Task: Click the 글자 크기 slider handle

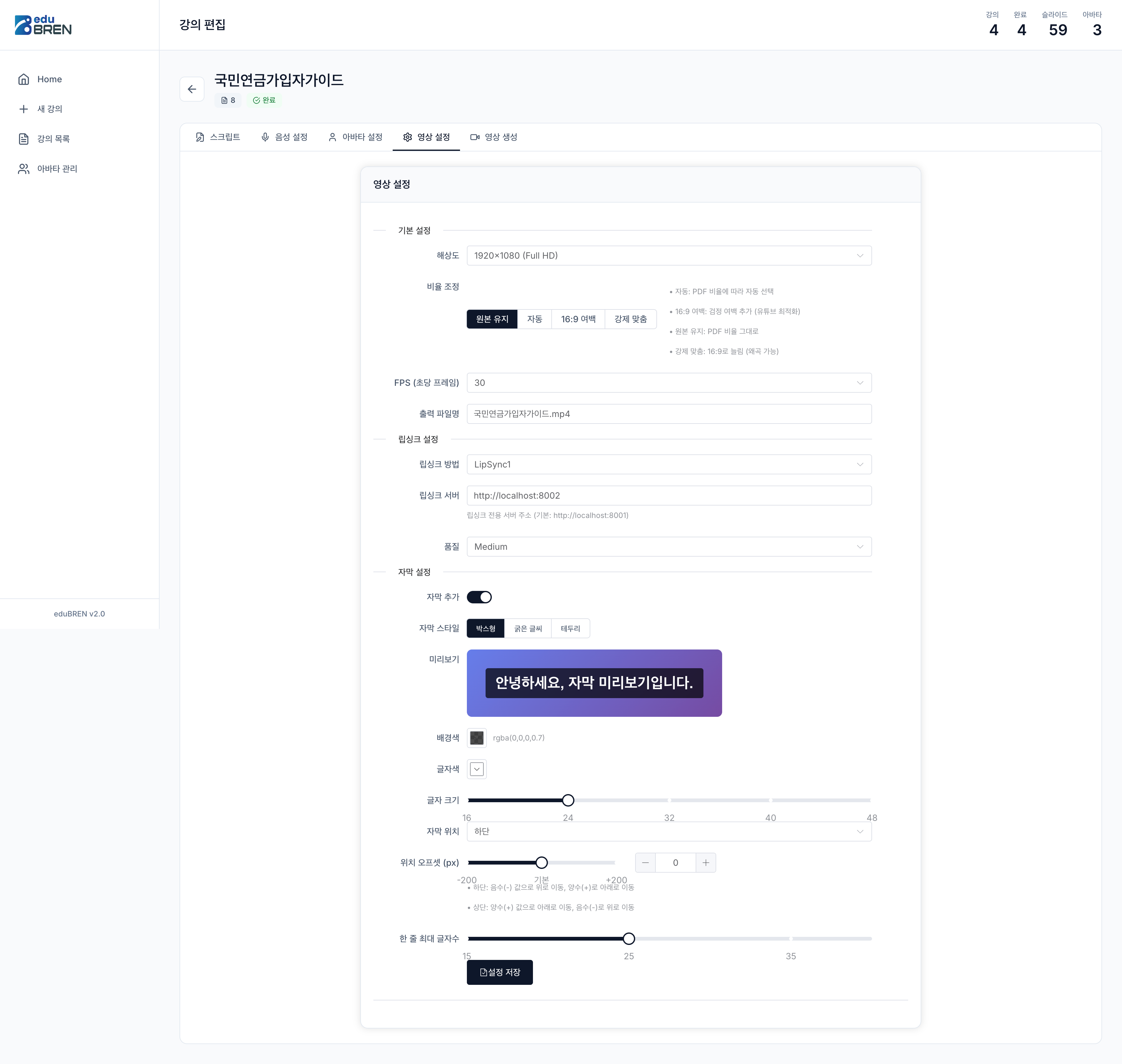Action: click(568, 800)
